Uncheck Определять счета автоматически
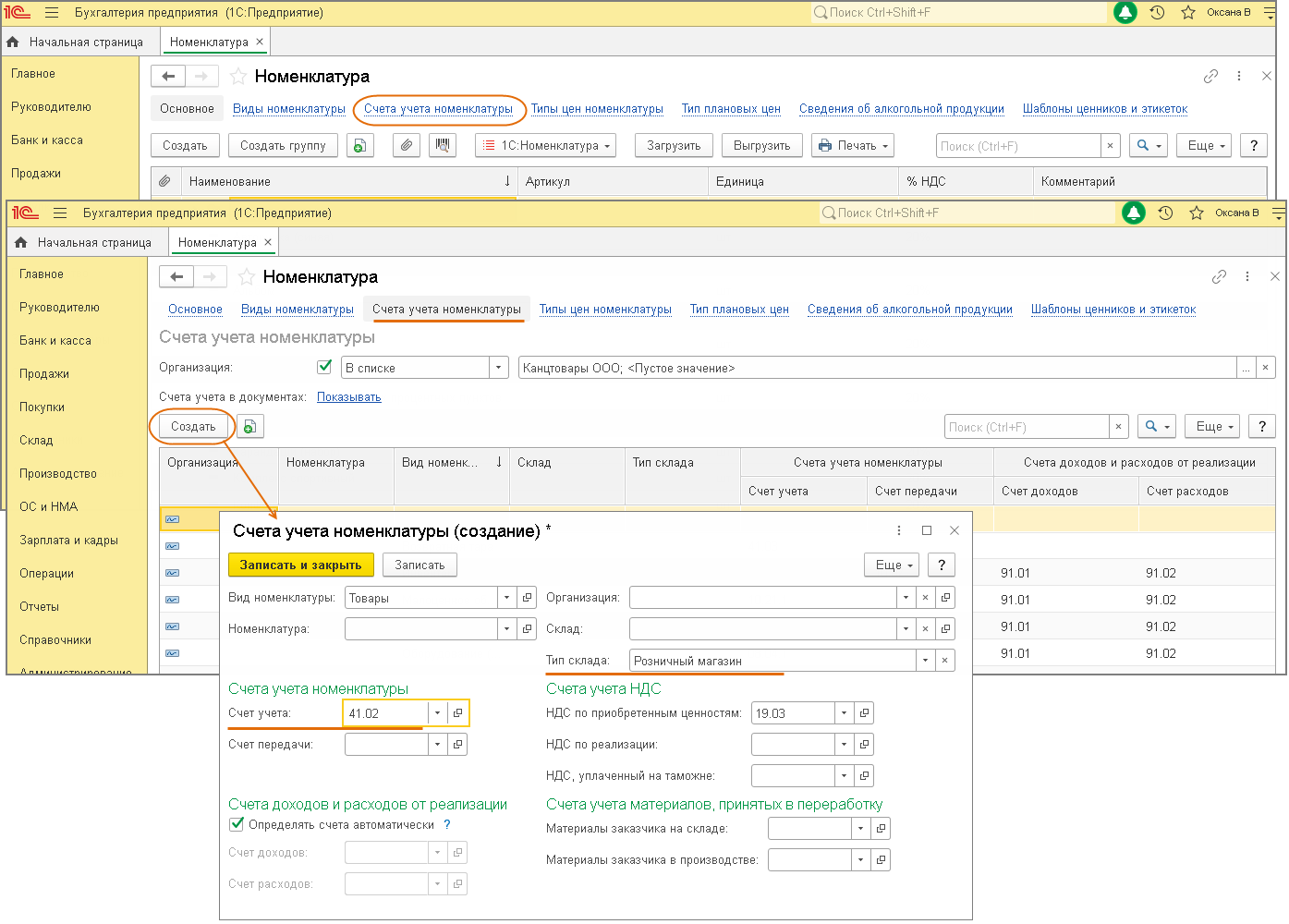 [237, 824]
